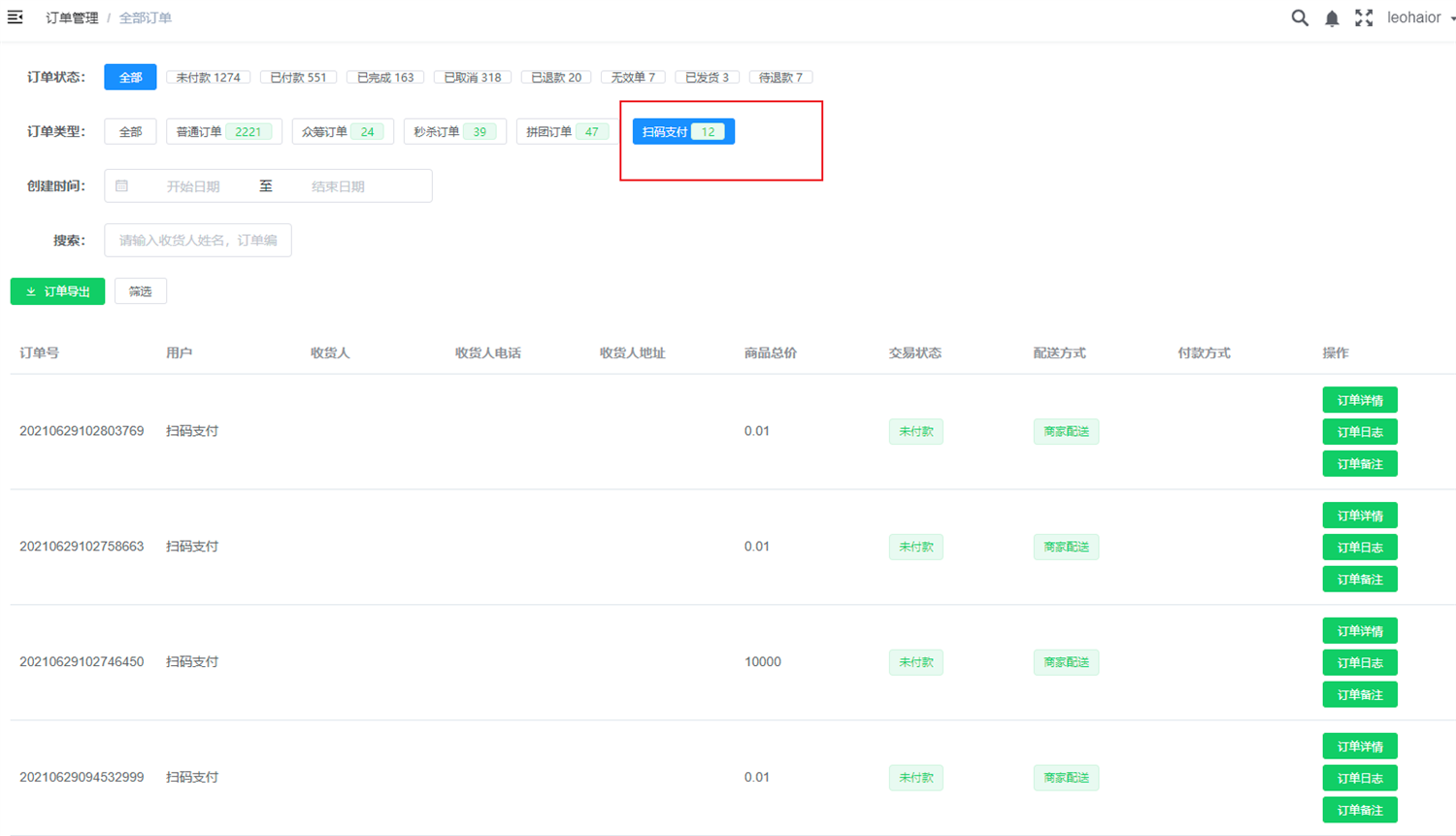The image size is (1456, 836).
Task: Filter by 已取消 318 status
Action: coord(473,78)
